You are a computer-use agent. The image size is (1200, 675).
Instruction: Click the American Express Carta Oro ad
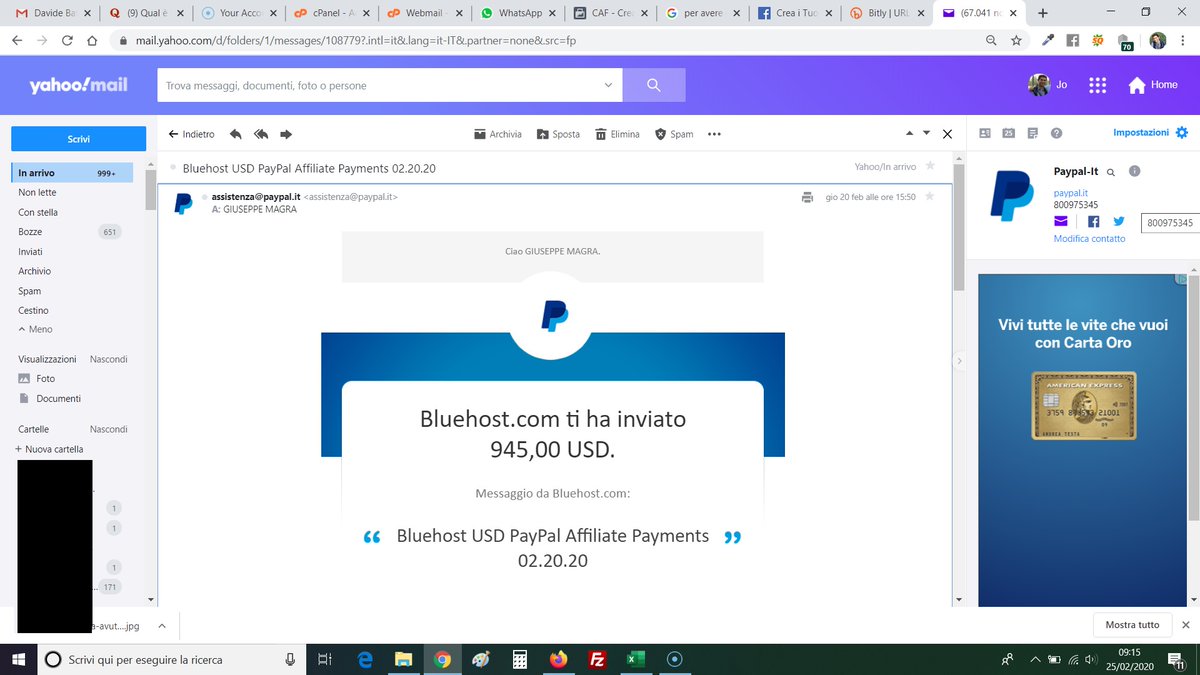[x=1083, y=440]
